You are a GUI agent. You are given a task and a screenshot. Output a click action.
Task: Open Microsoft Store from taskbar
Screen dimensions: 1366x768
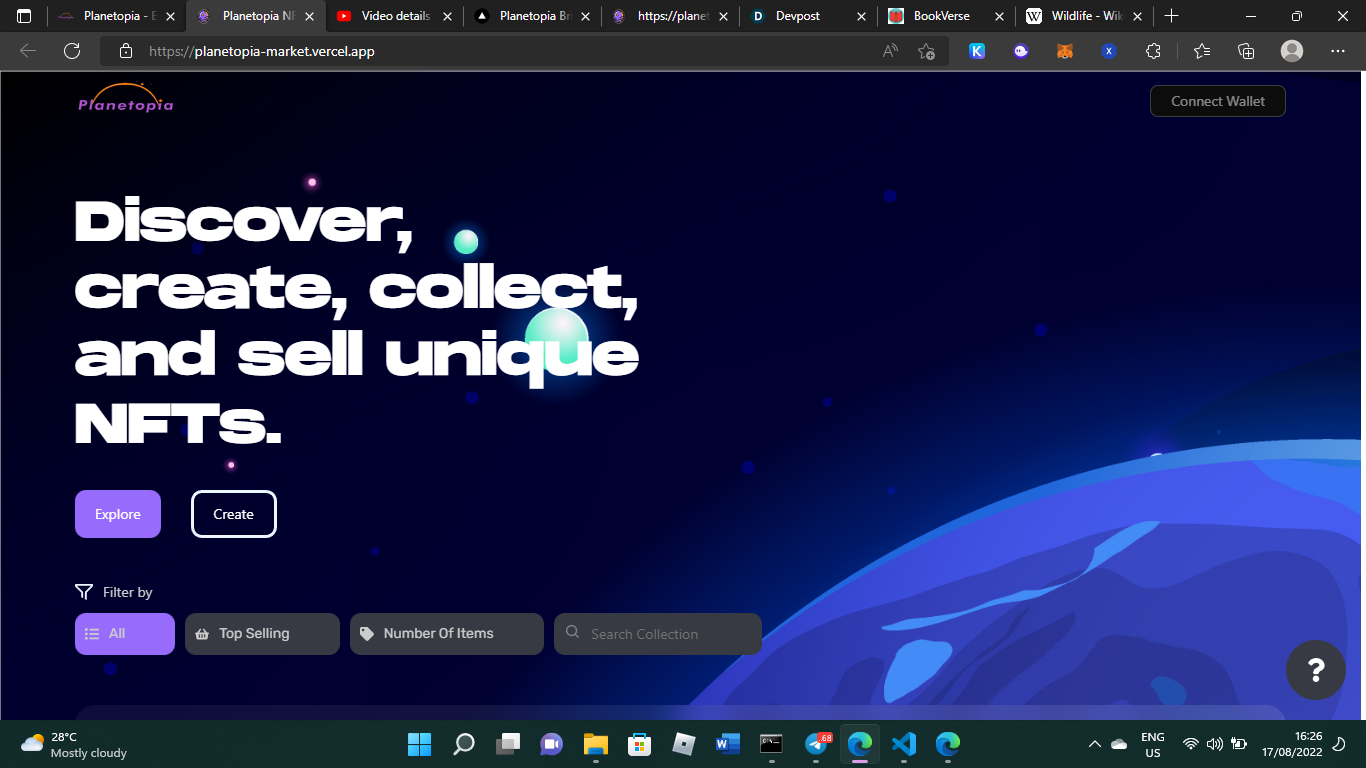pyautogui.click(x=640, y=744)
